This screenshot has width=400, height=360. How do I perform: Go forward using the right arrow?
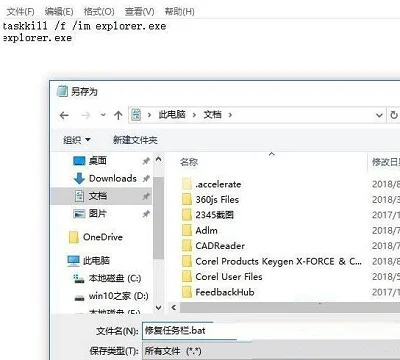[86, 115]
